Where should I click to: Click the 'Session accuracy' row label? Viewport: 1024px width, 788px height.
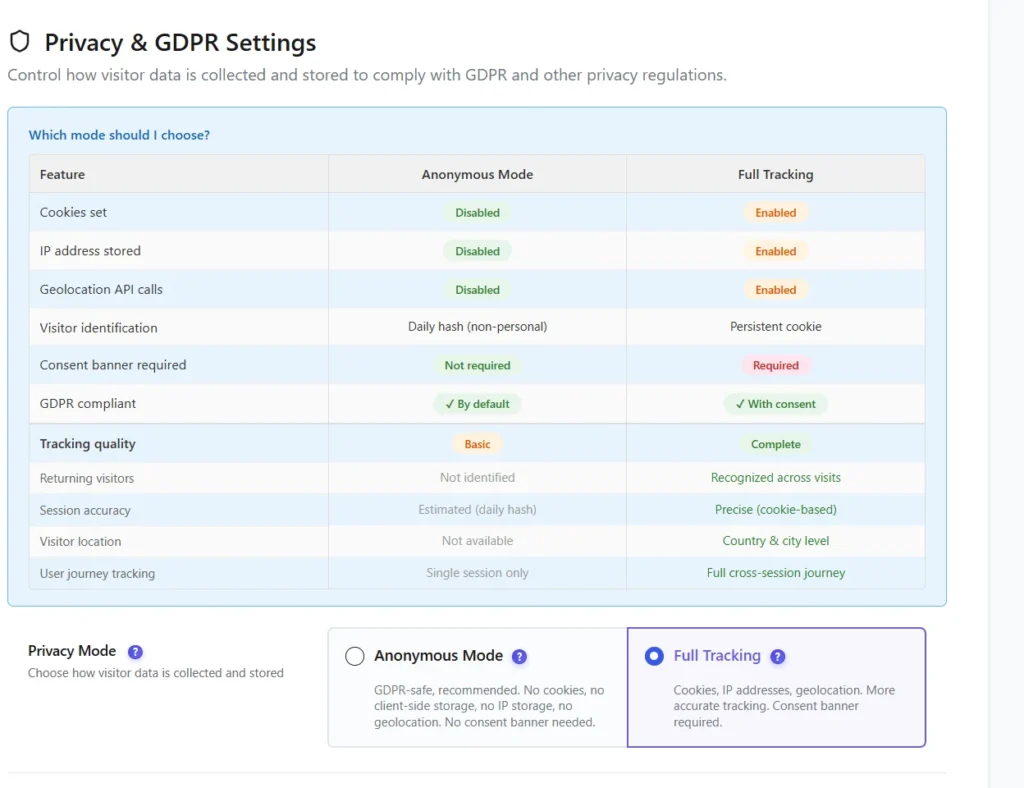click(x=85, y=511)
